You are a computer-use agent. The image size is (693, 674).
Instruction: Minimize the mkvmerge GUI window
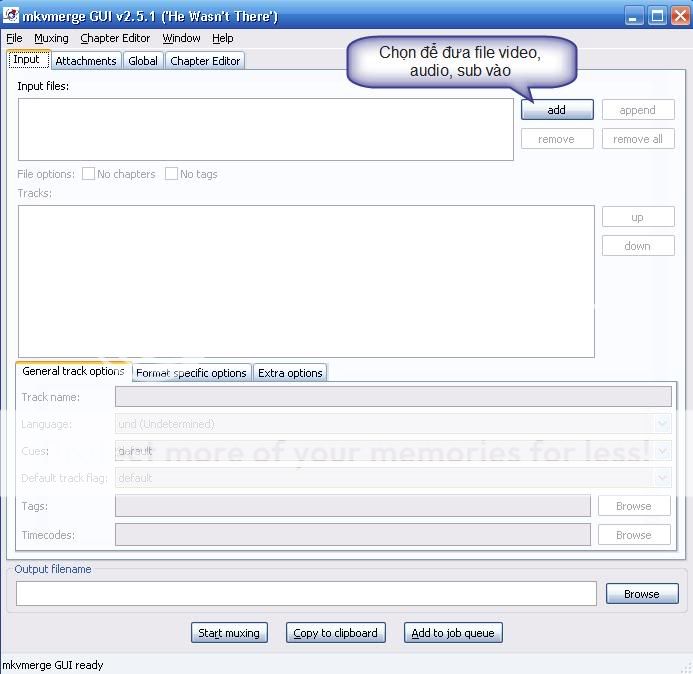pos(634,17)
